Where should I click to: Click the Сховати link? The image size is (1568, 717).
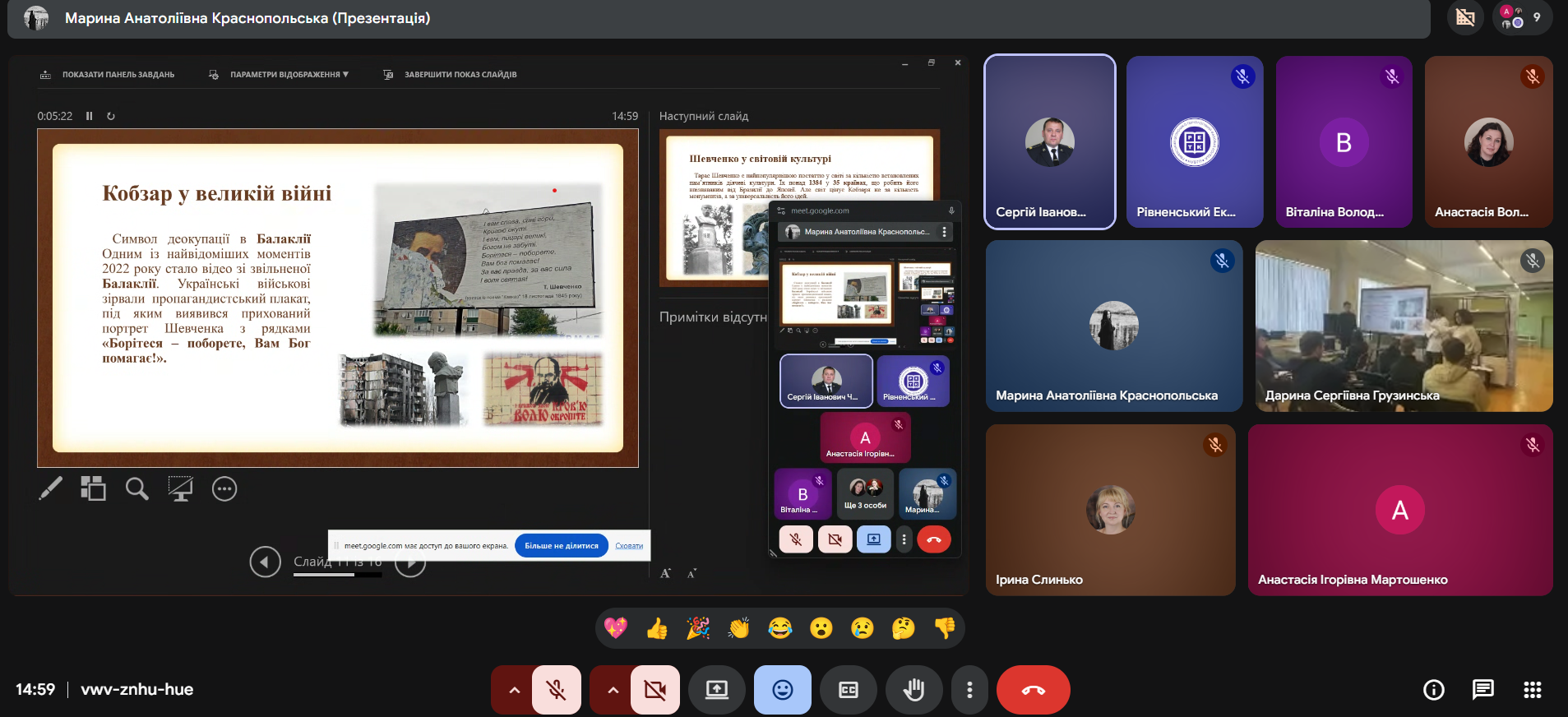[629, 546]
